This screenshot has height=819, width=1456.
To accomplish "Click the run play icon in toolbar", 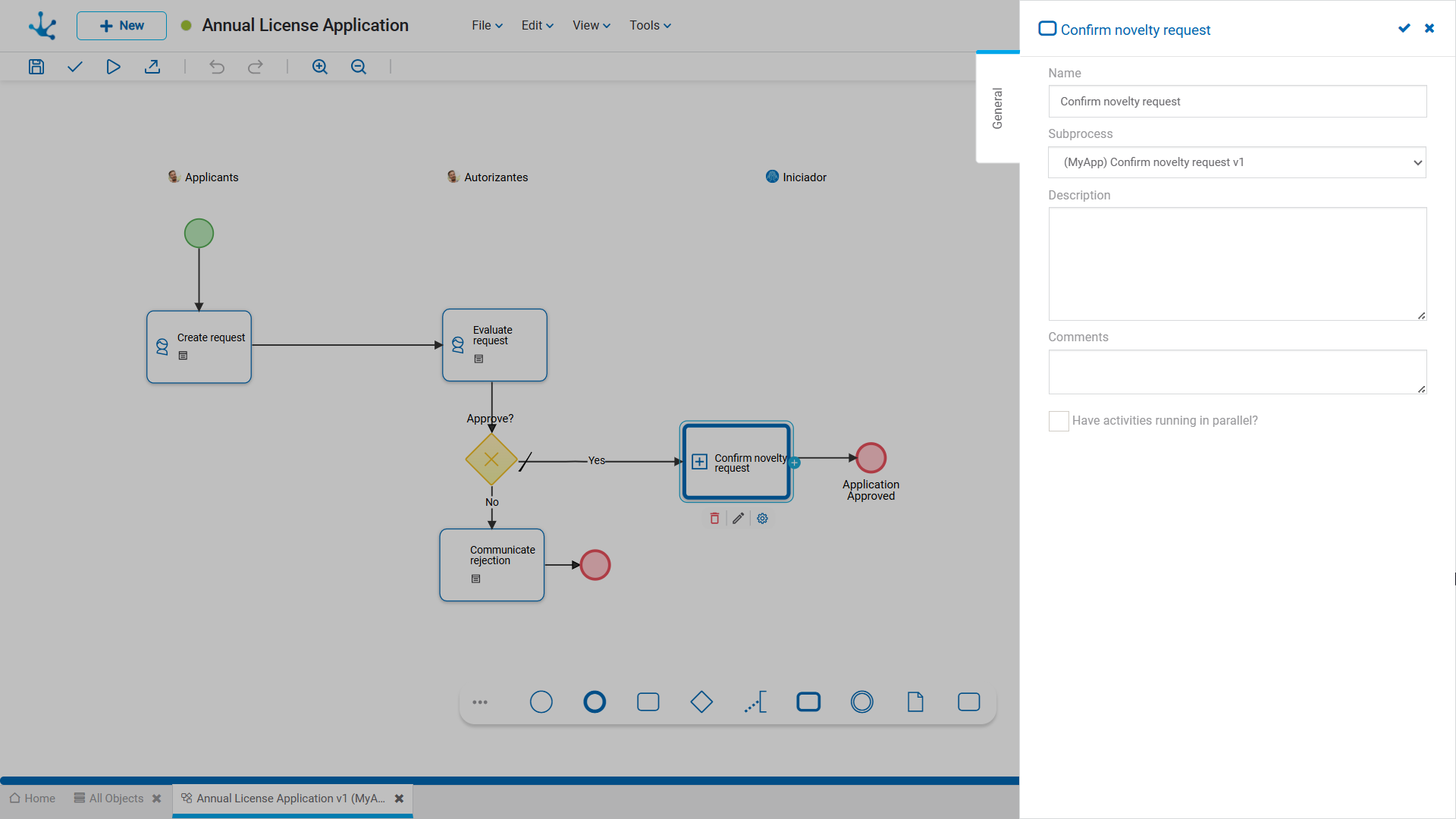I will pyautogui.click(x=113, y=67).
